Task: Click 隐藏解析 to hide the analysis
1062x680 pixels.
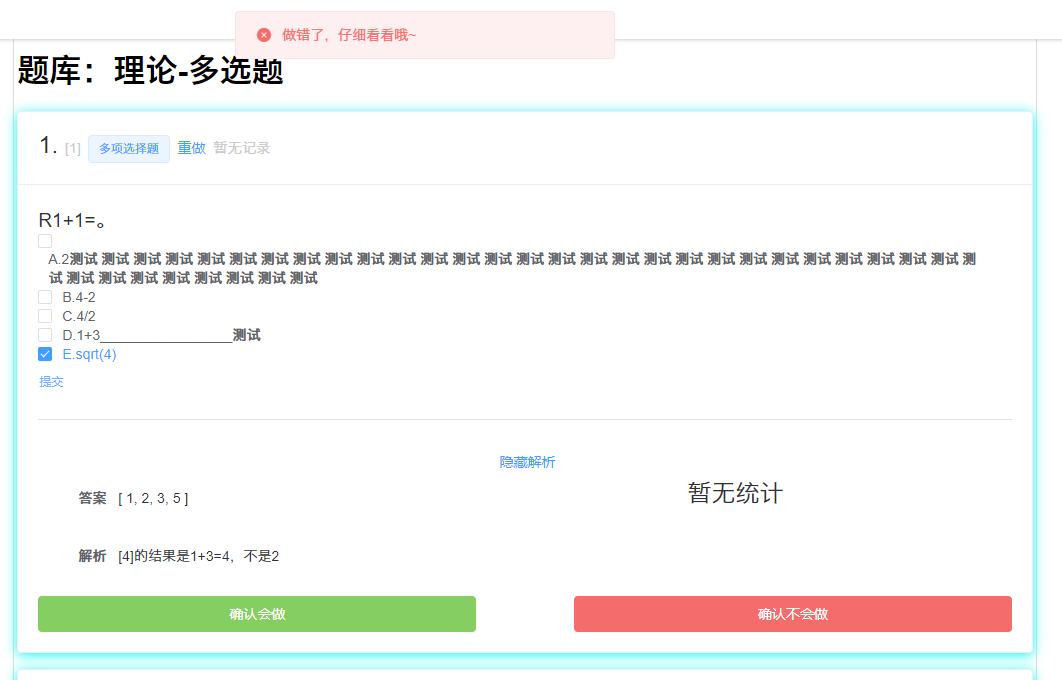Action: point(528,462)
